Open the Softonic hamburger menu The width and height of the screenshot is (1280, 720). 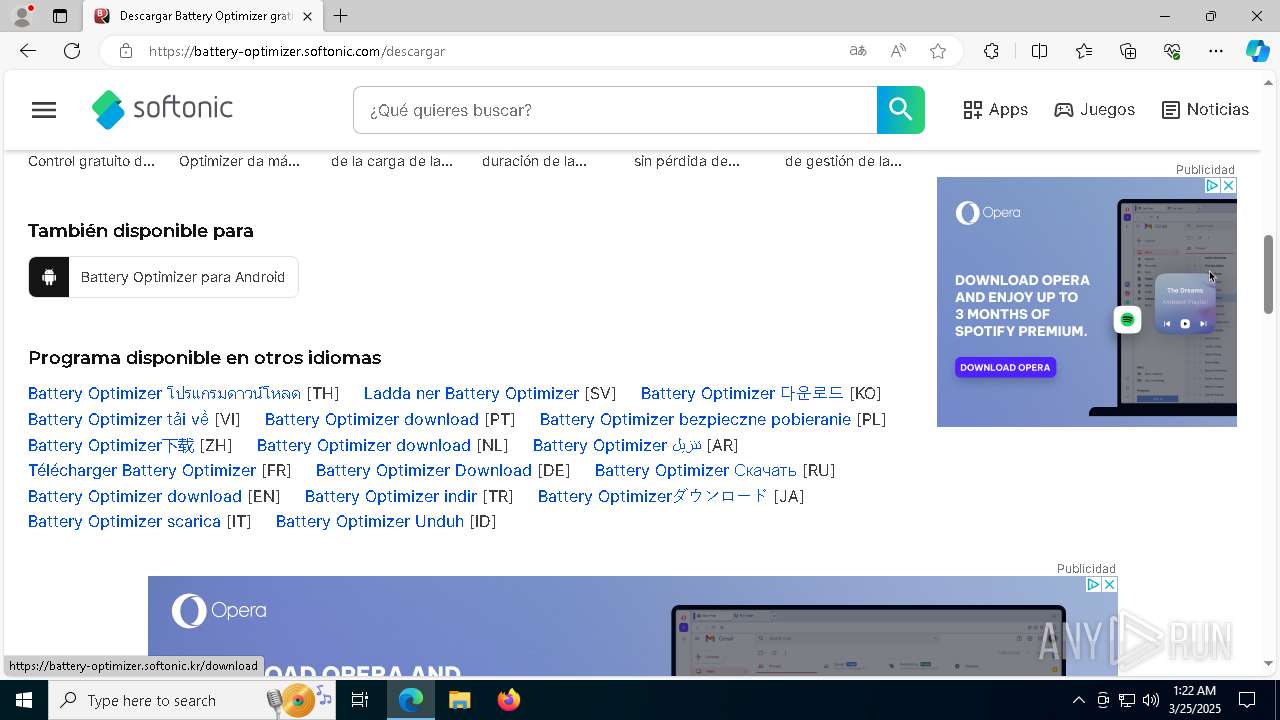pos(44,110)
